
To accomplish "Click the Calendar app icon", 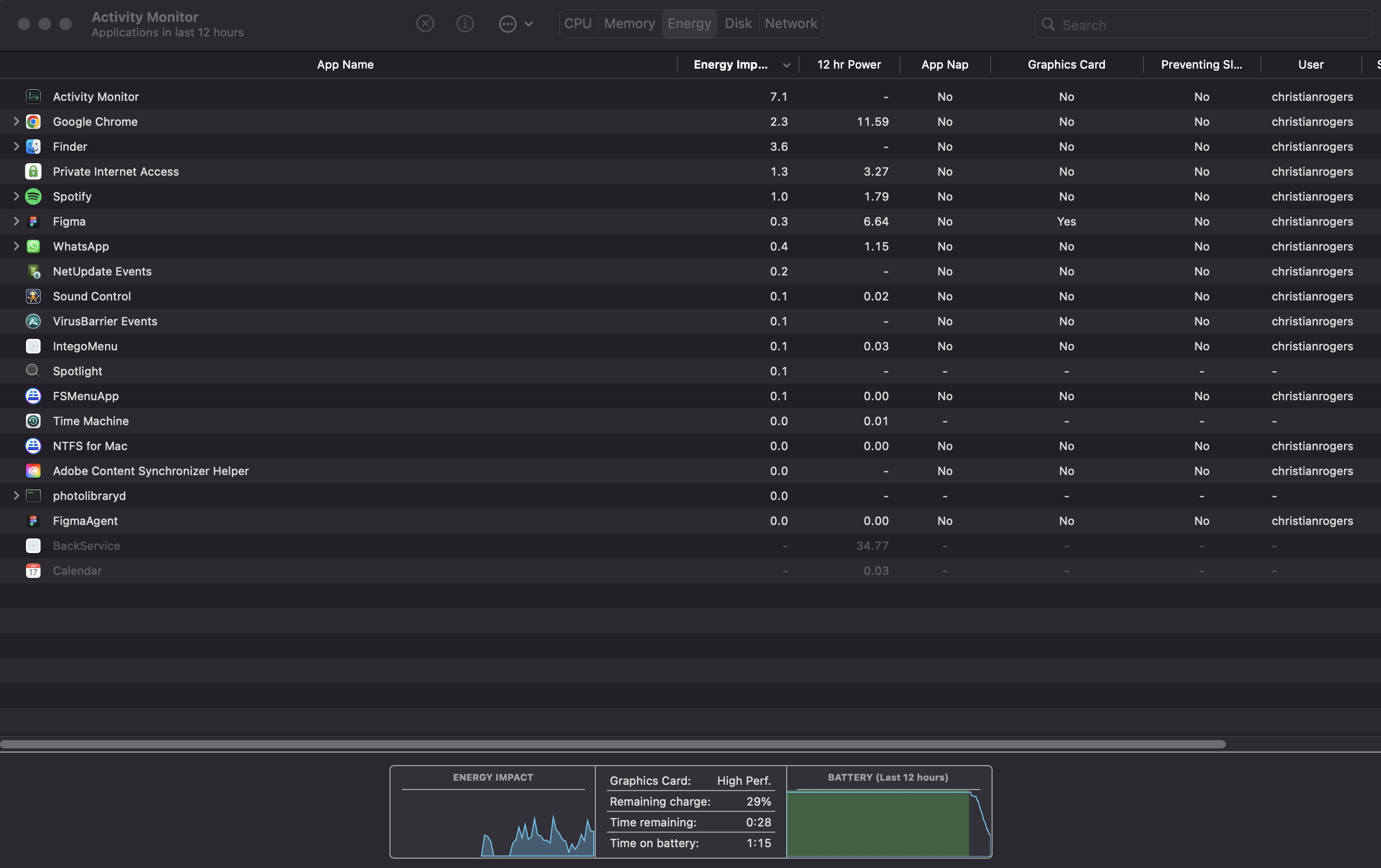I will (x=33, y=571).
